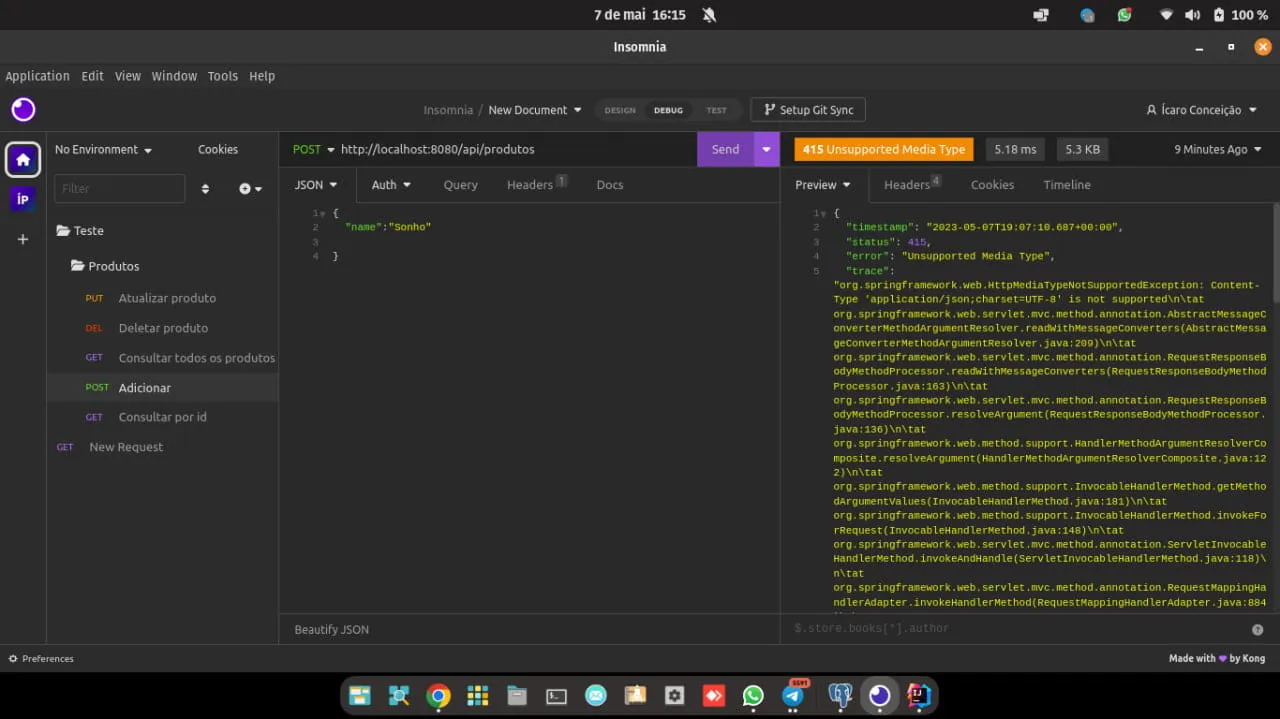Open the Insomnia home dashboard icon
This screenshot has height=719, width=1280.
tap(23, 159)
